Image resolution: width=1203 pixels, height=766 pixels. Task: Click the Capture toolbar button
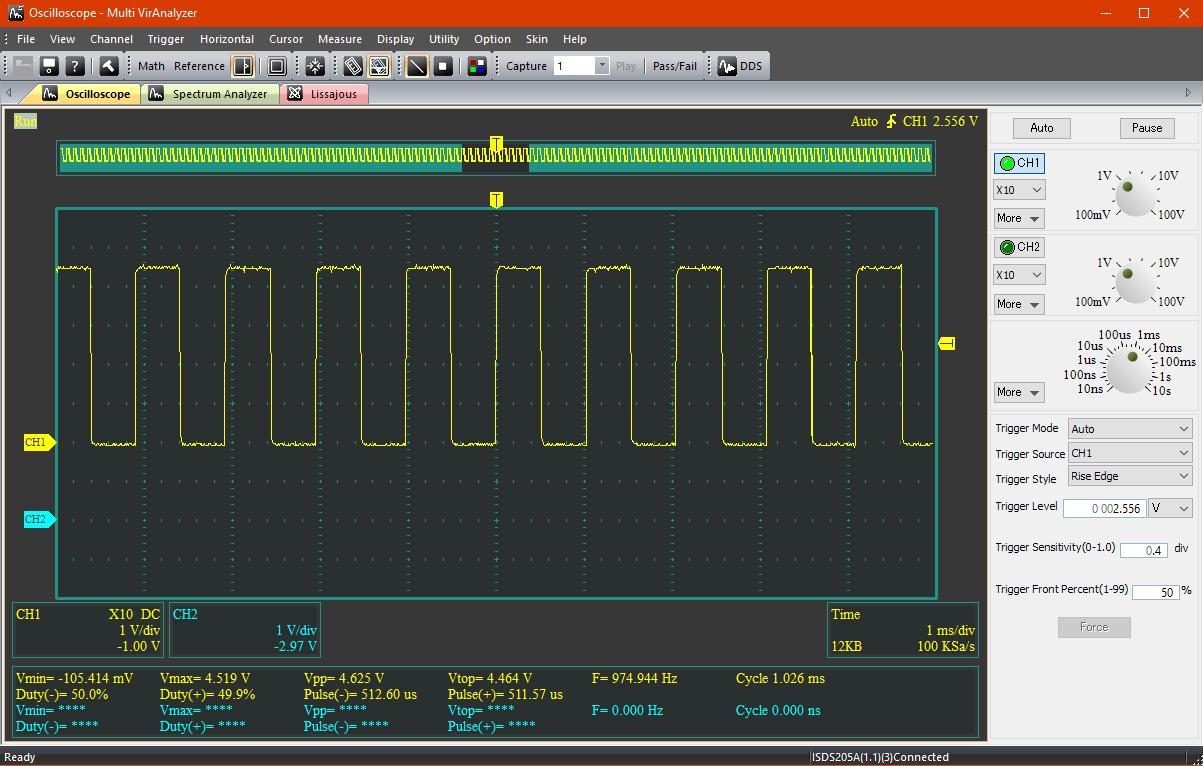[527, 66]
